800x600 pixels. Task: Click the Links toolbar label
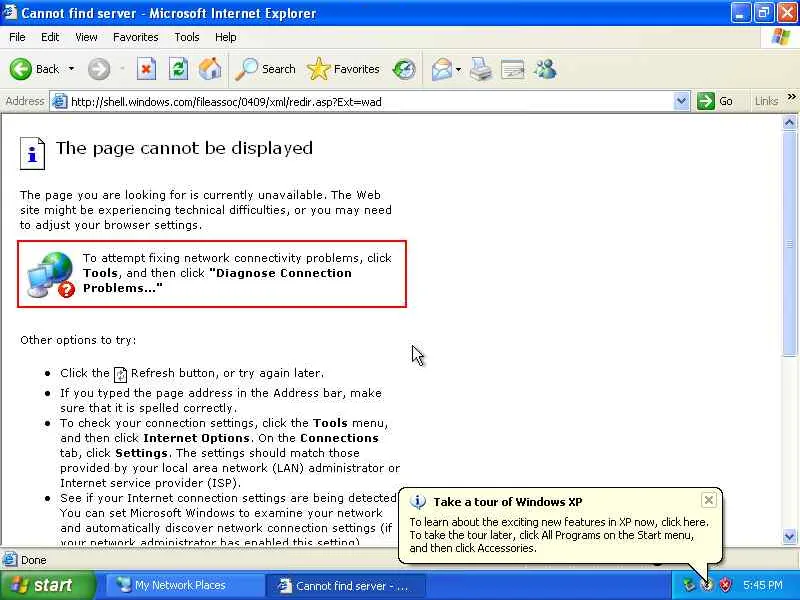[x=766, y=102]
